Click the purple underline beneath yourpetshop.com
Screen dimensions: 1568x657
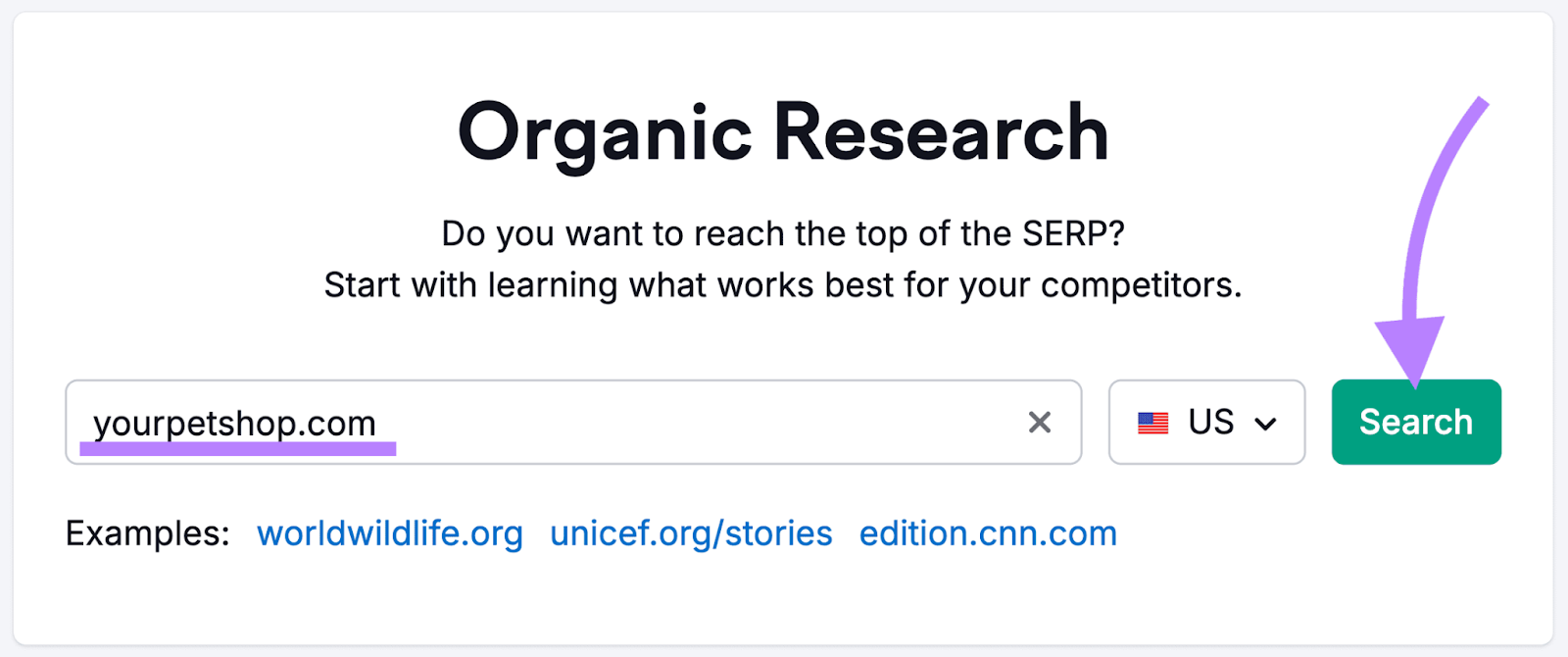tap(238, 447)
